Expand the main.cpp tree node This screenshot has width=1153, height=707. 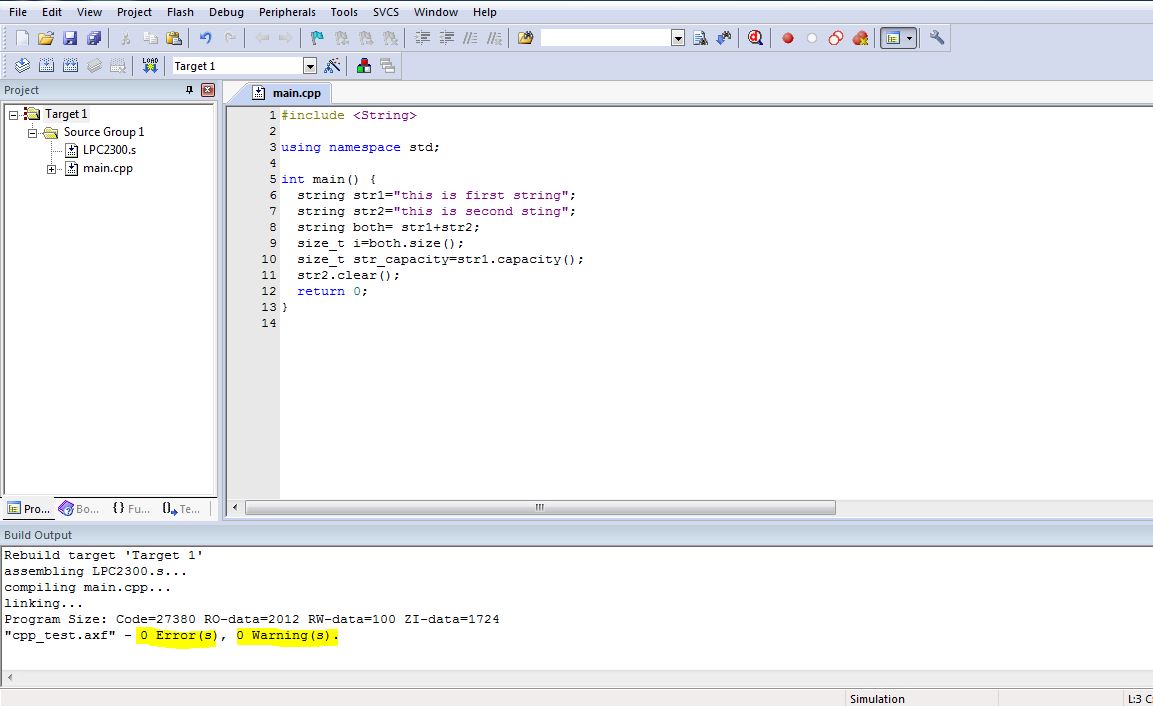(52, 169)
